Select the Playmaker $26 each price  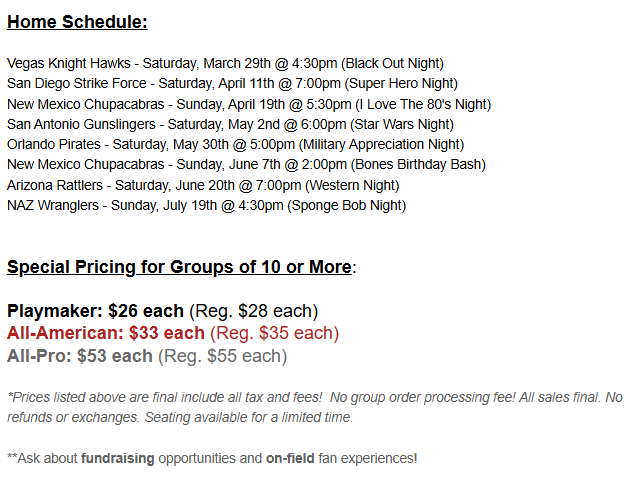tap(95, 311)
